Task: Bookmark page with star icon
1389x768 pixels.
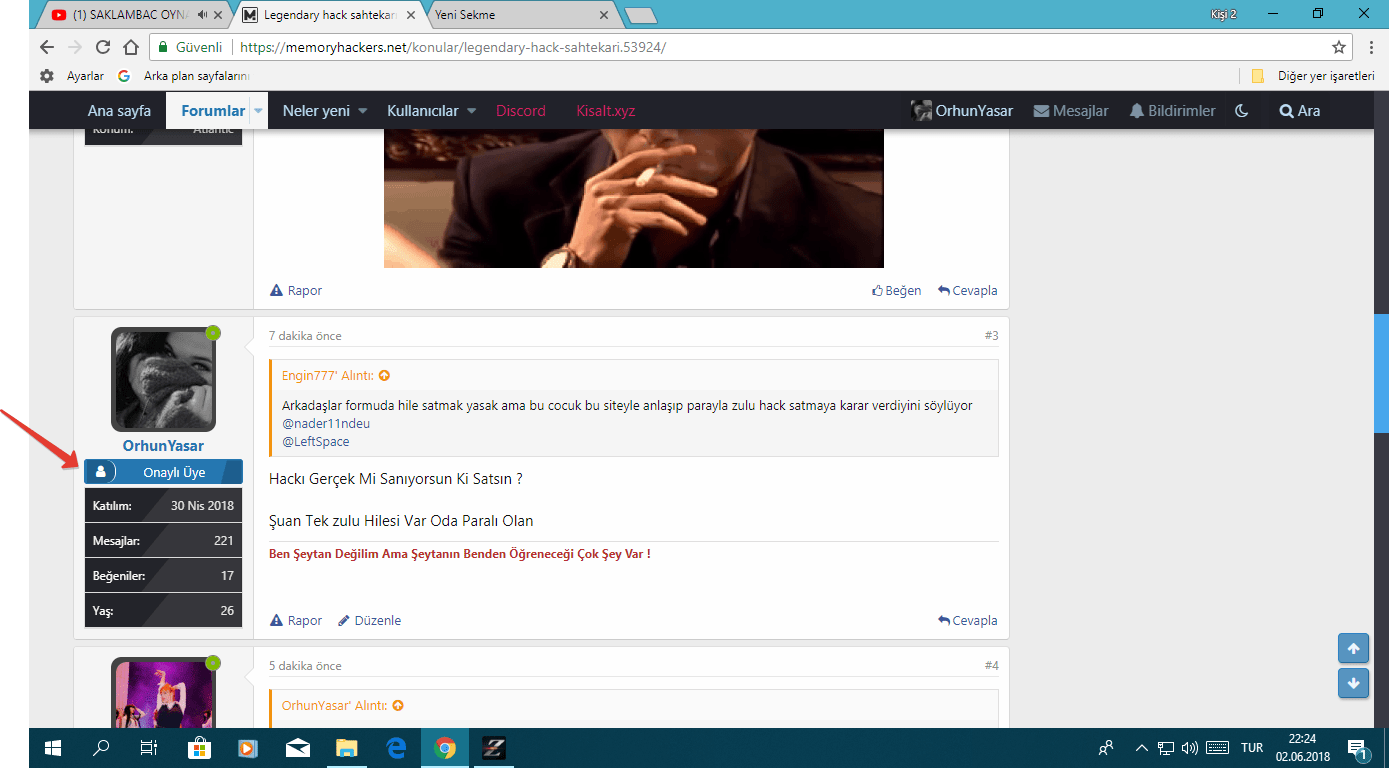Action: (x=1339, y=47)
